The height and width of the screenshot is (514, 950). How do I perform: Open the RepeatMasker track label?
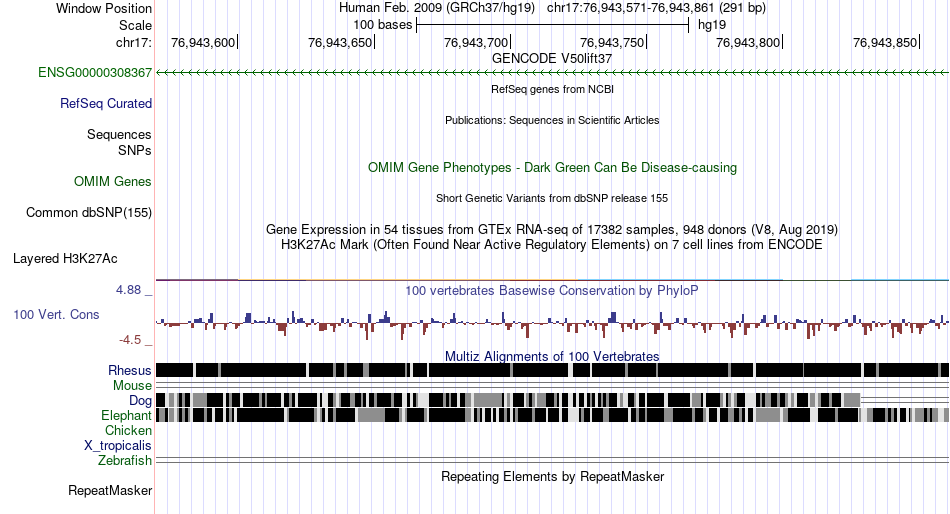coord(110,490)
